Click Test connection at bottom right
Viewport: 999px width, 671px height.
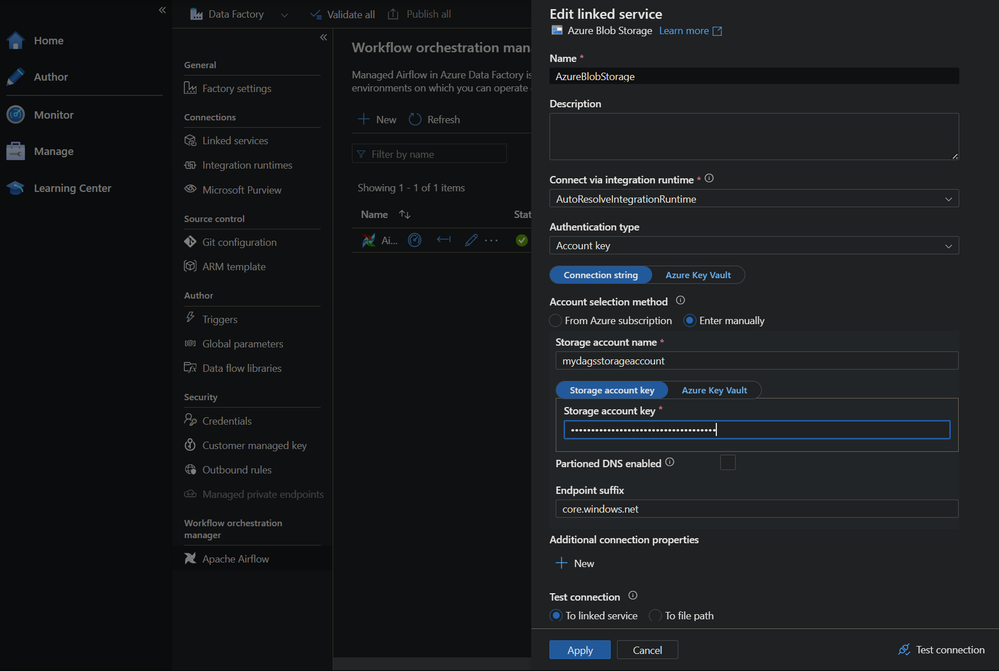tap(941, 649)
